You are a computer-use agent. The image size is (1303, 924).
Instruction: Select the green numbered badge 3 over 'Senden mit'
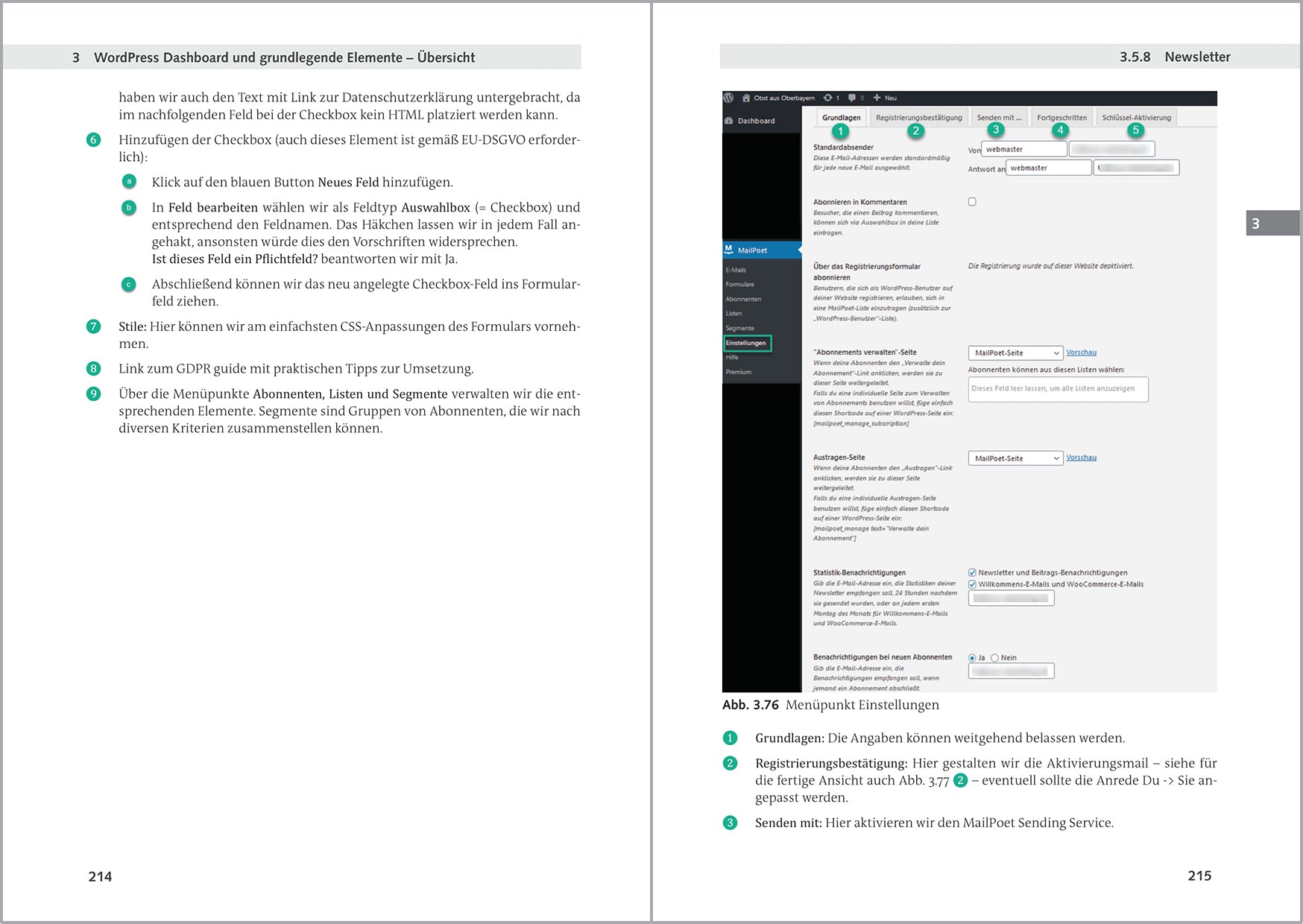[x=995, y=129]
